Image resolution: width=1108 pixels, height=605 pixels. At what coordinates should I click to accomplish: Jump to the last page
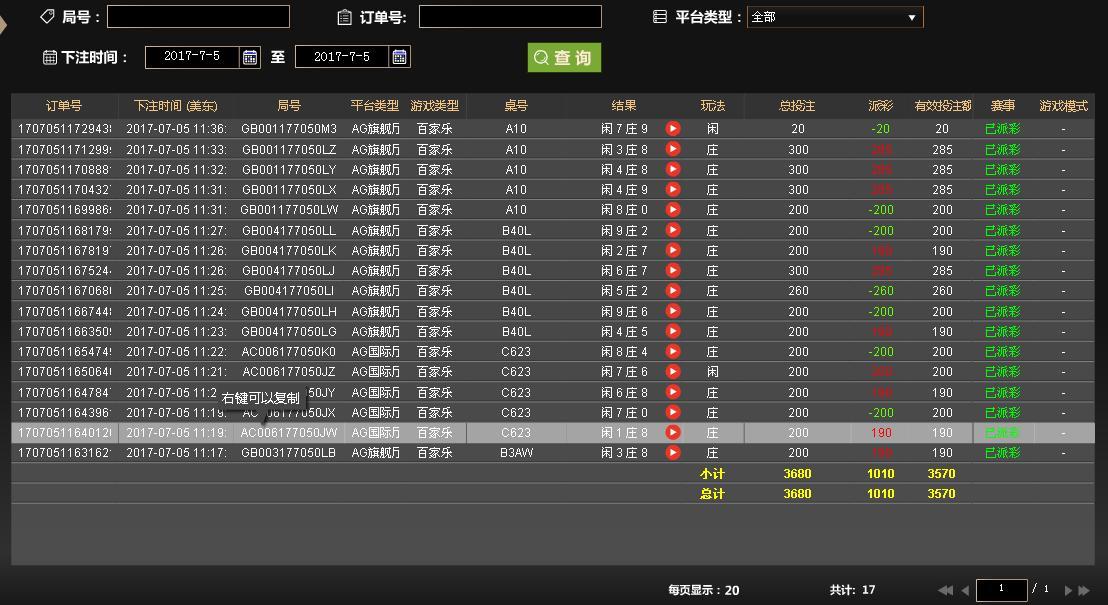click(1085, 590)
